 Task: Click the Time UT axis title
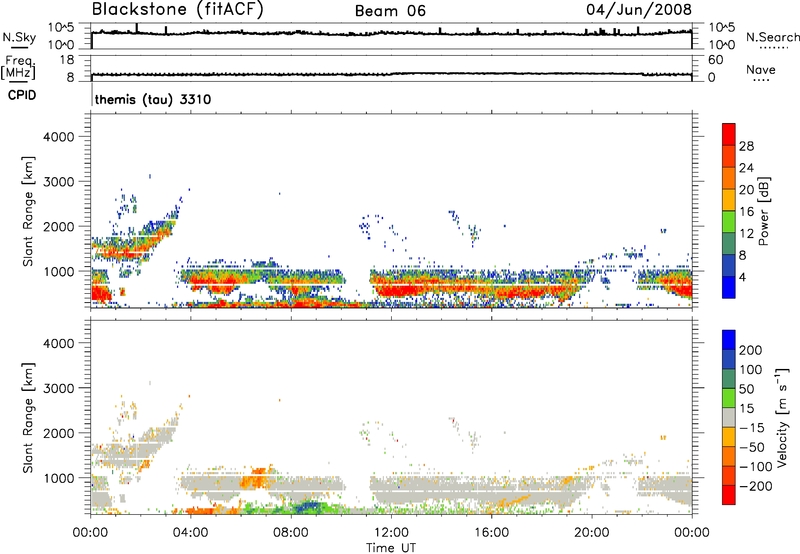391,548
